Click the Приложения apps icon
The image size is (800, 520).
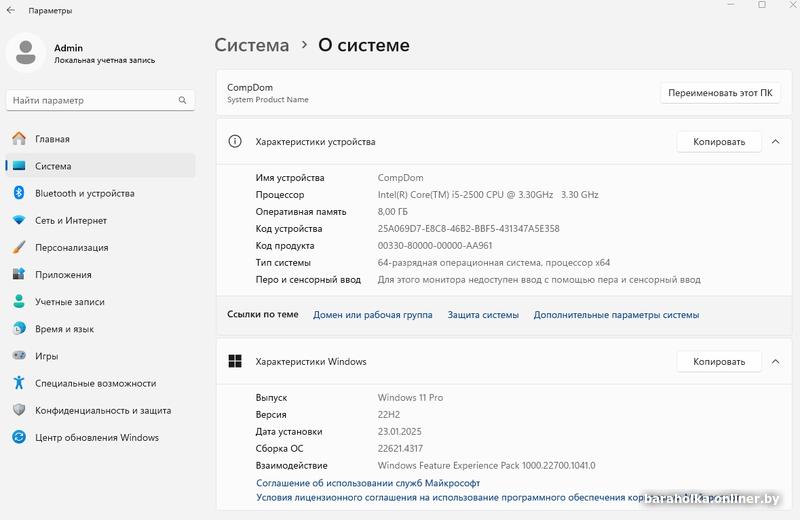pos(19,274)
